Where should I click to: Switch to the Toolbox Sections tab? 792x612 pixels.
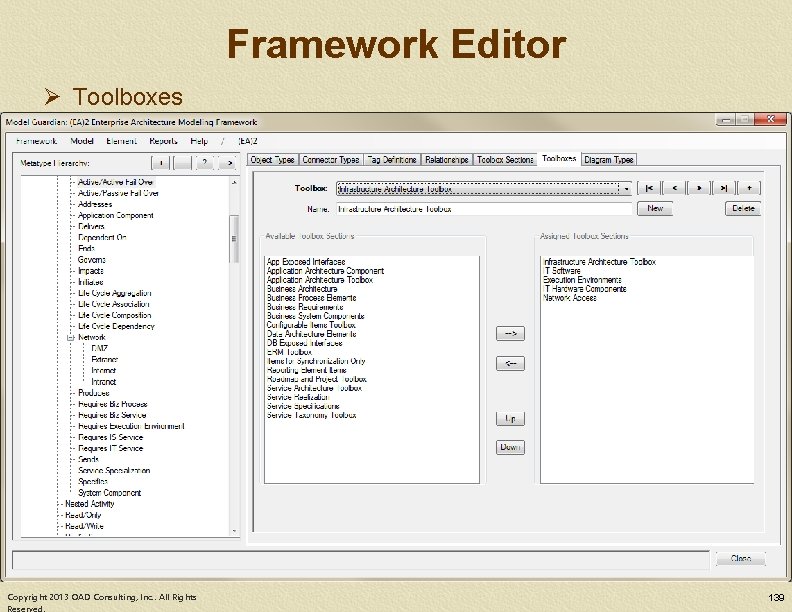coord(505,160)
